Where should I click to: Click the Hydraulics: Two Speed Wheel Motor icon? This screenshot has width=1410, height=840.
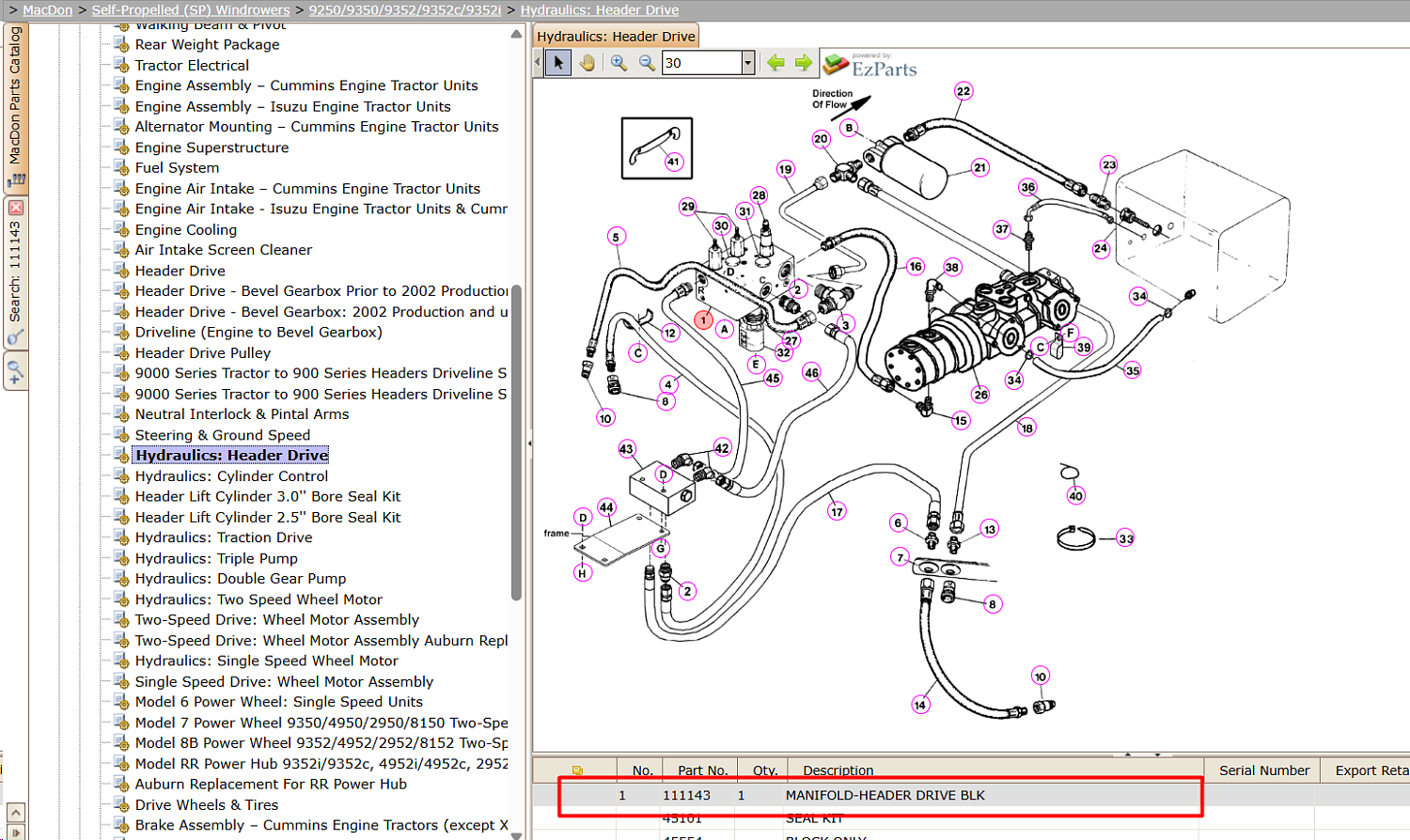tap(121, 599)
